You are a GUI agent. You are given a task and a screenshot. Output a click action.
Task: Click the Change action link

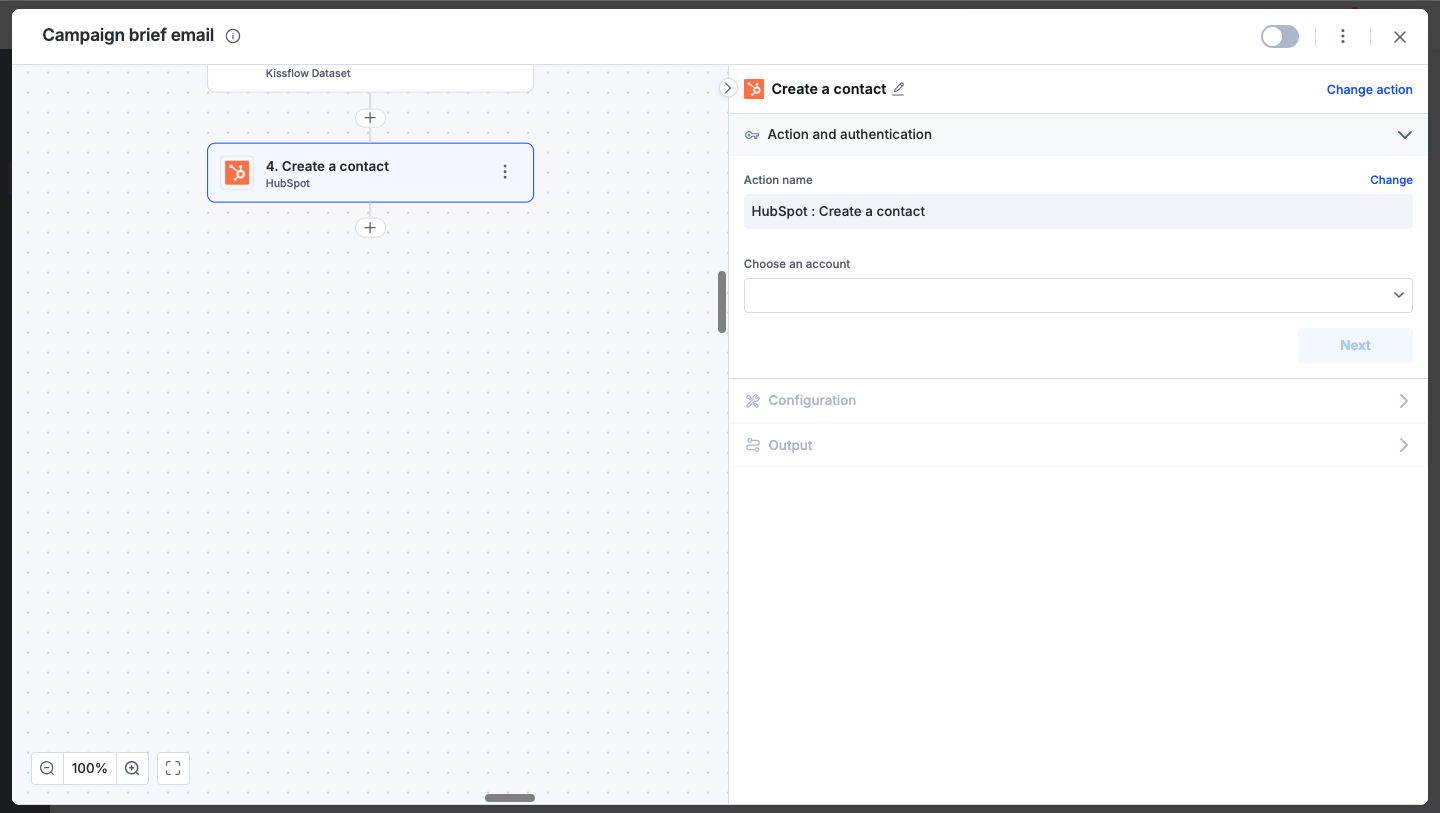click(1369, 90)
